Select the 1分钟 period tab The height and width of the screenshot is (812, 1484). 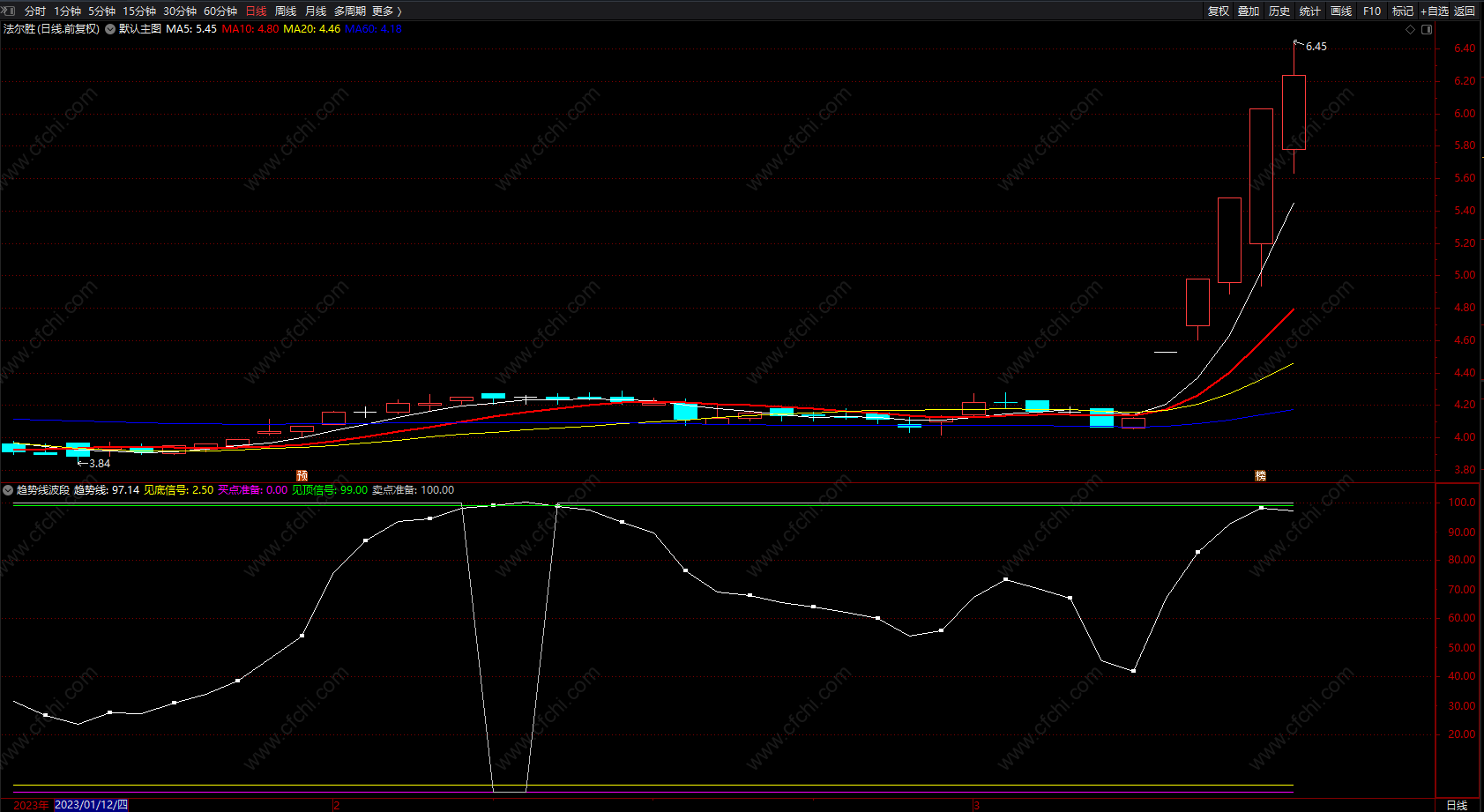67,11
